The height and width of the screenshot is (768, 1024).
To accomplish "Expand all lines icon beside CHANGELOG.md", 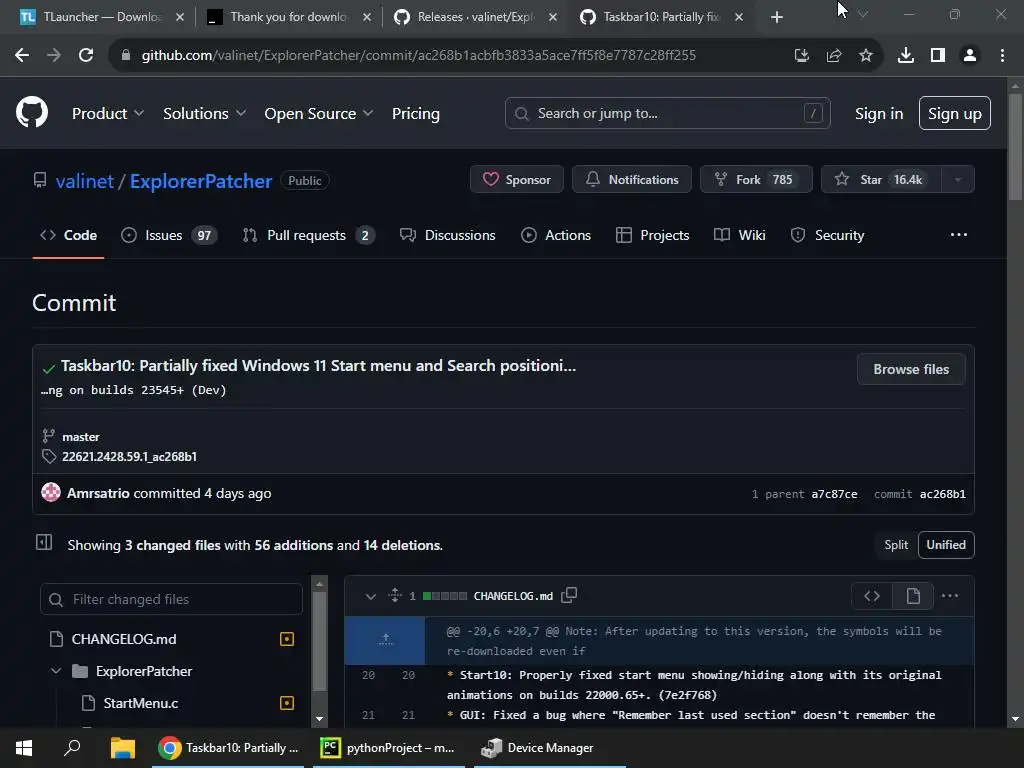I will 394,595.
